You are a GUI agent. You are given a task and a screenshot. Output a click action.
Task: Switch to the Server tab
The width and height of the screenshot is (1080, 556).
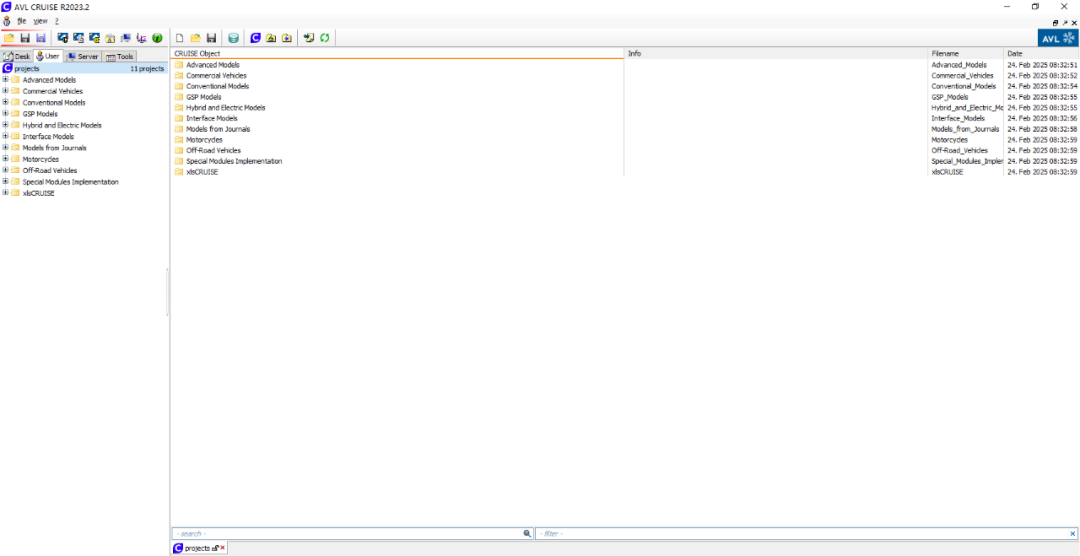pos(83,57)
